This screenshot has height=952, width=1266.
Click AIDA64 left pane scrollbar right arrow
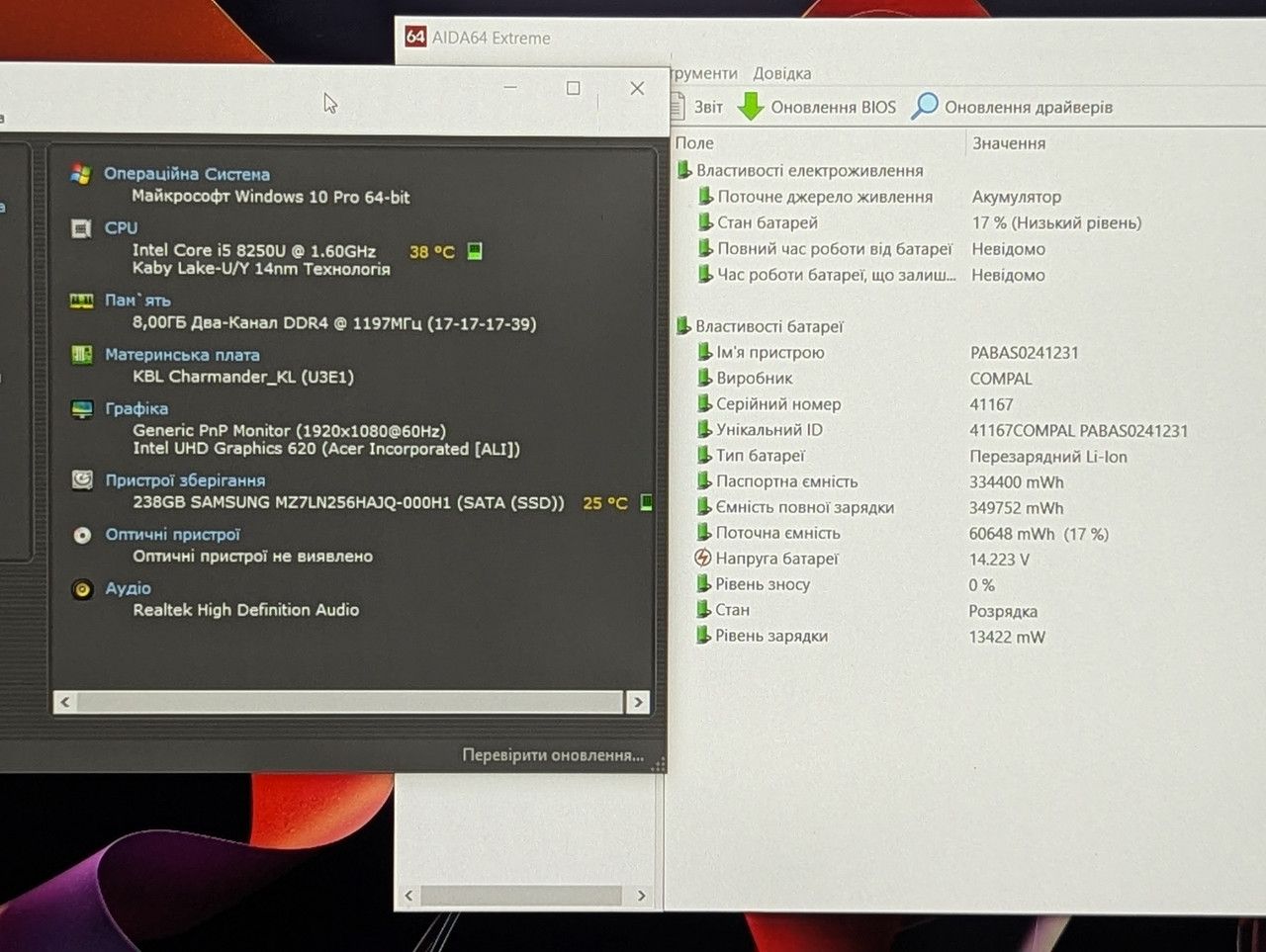tap(641, 896)
